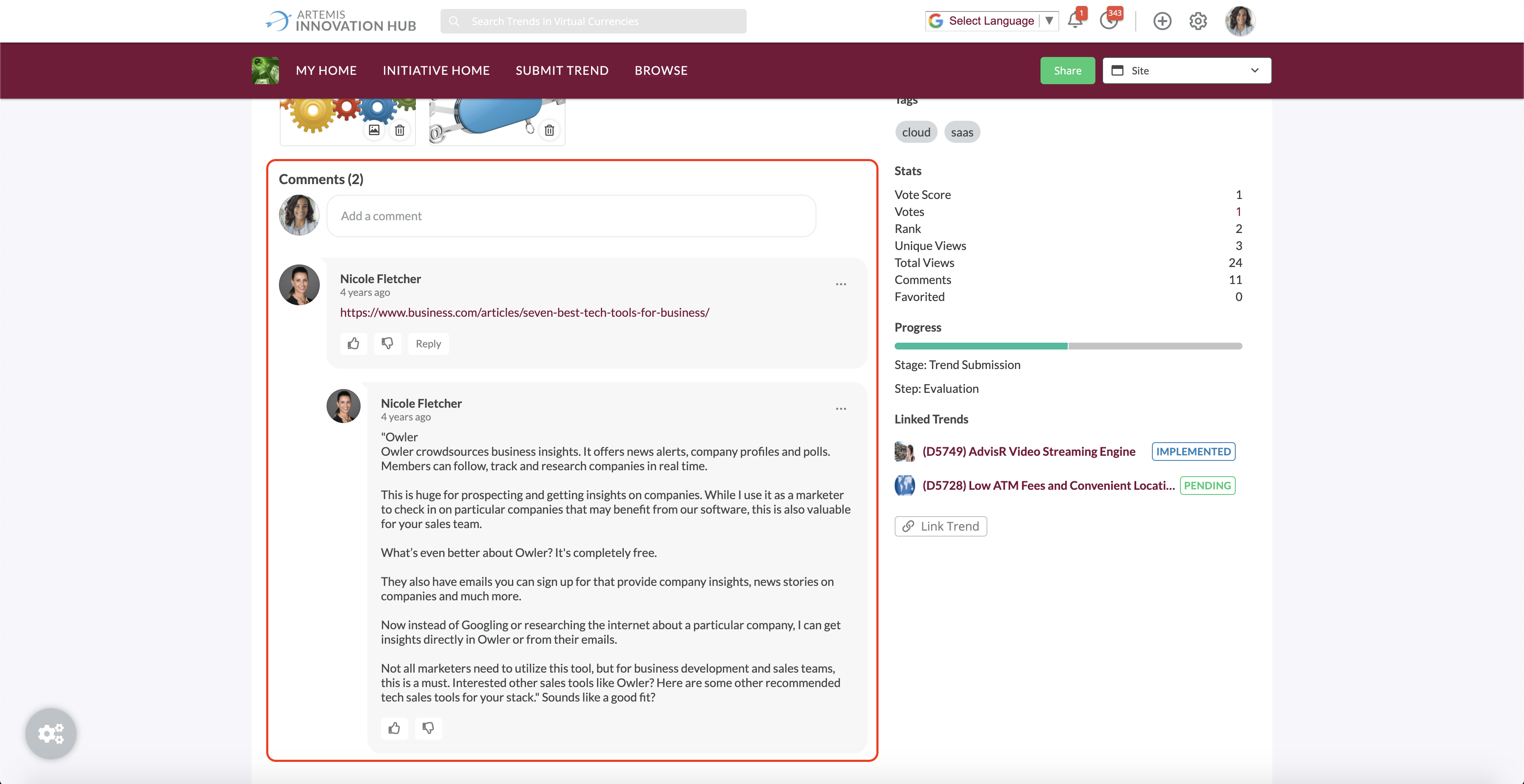
Task: Delete the blue attachment with trash icon
Action: click(x=549, y=130)
